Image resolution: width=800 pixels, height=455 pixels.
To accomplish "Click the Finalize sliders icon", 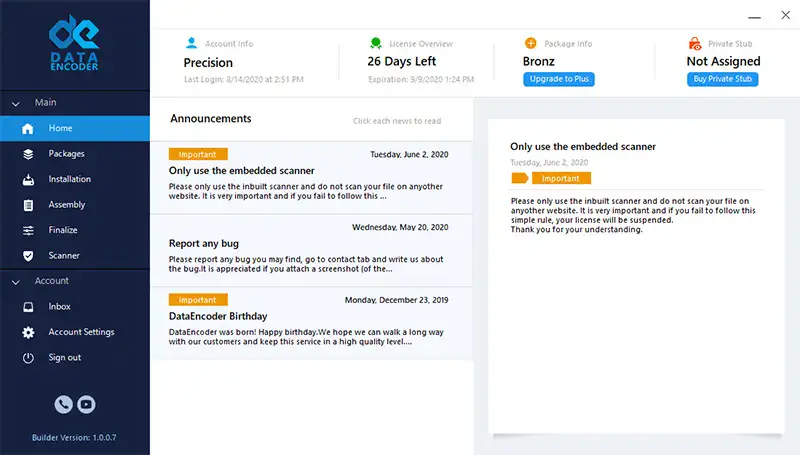I will tap(28, 231).
